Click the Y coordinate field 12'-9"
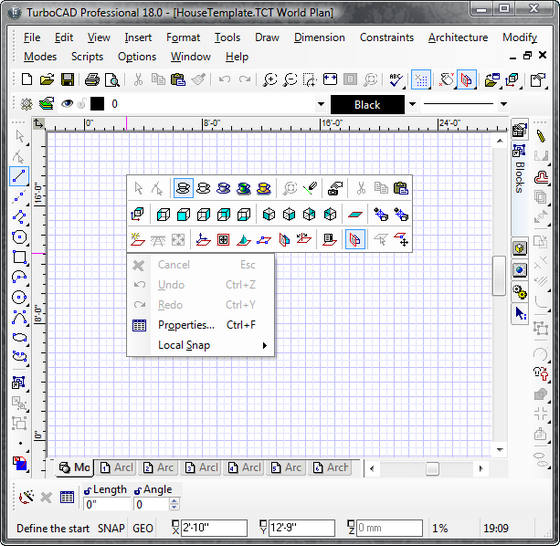This screenshot has width=560, height=546. point(301,528)
